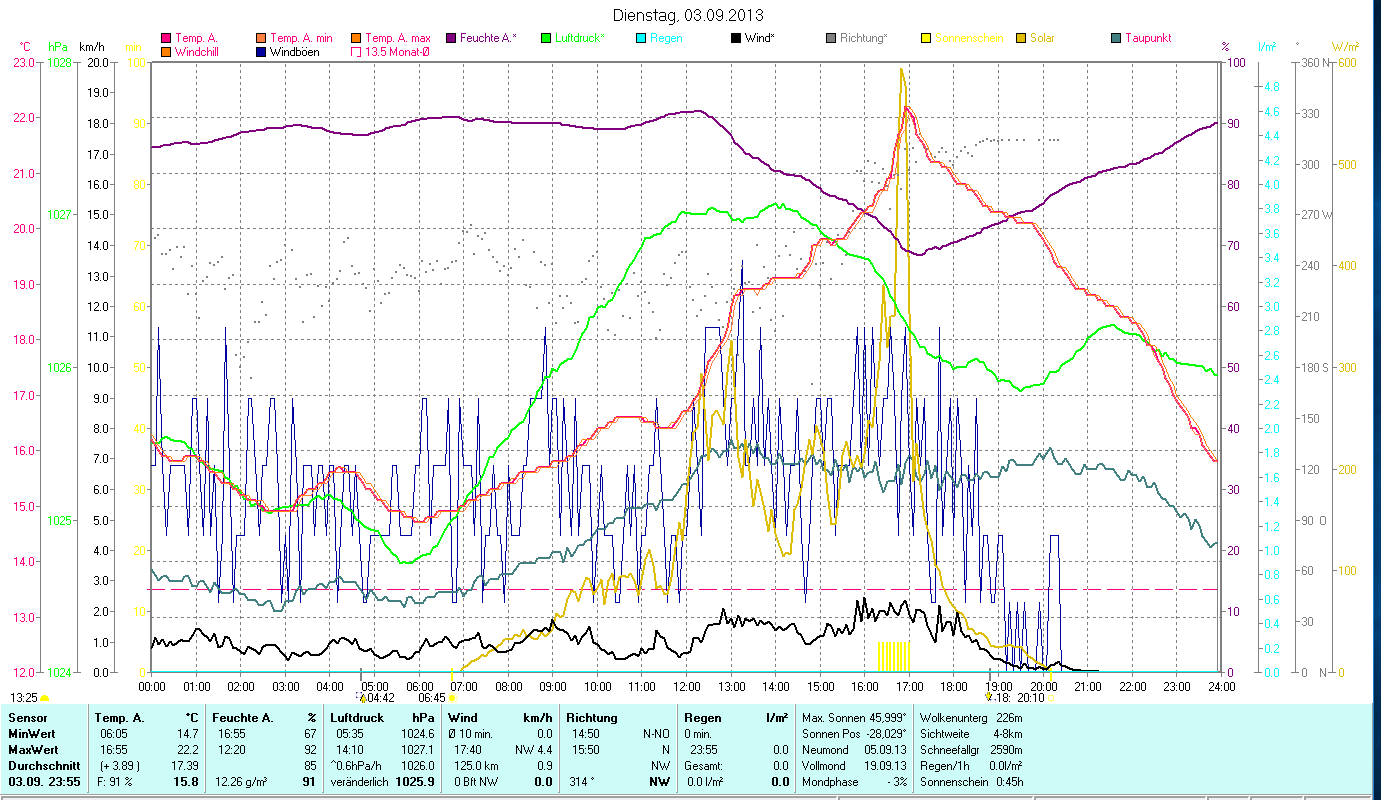Click the yellow sunshine bars near 17:00
The width and height of the screenshot is (1381, 800).
tap(893, 656)
